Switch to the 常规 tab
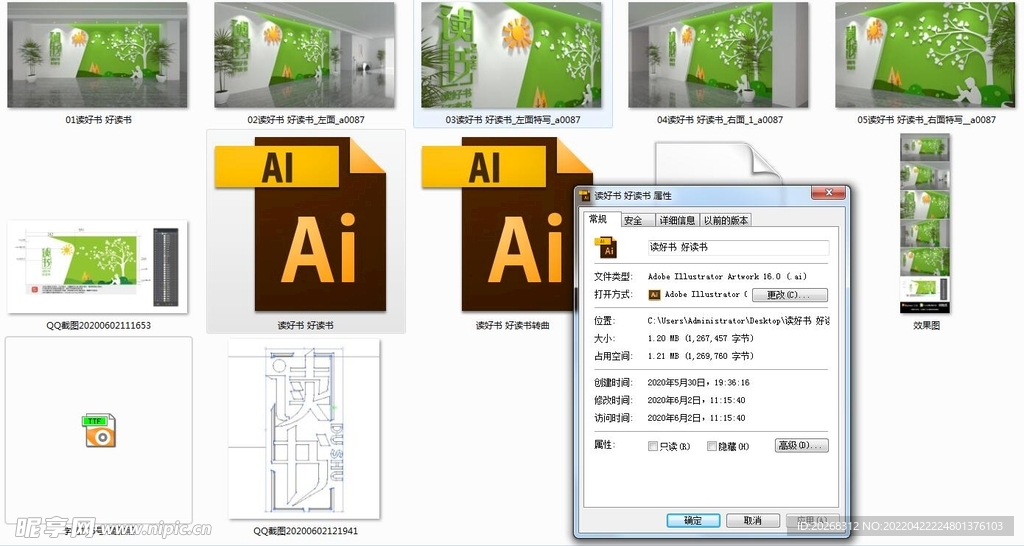Image resolution: width=1024 pixels, height=546 pixels. pos(598,219)
